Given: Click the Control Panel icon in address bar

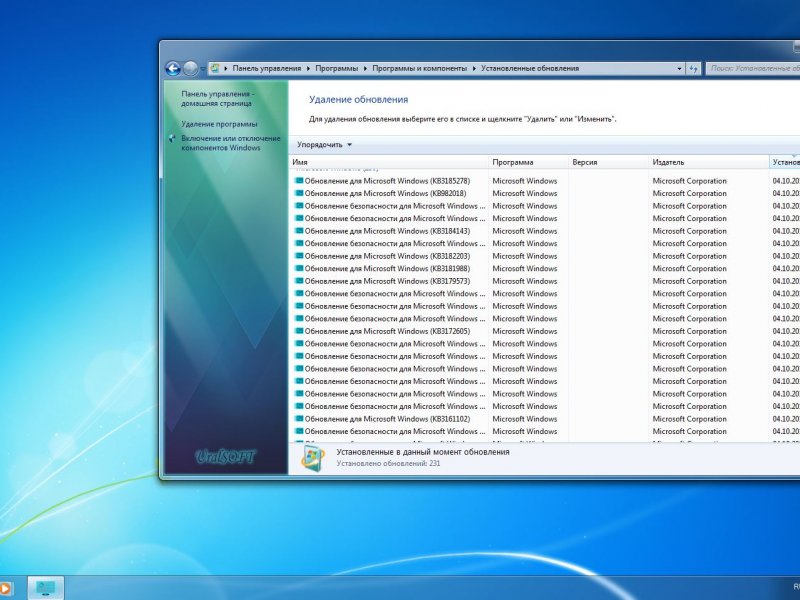Looking at the screenshot, I should click(x=215, y=68).
